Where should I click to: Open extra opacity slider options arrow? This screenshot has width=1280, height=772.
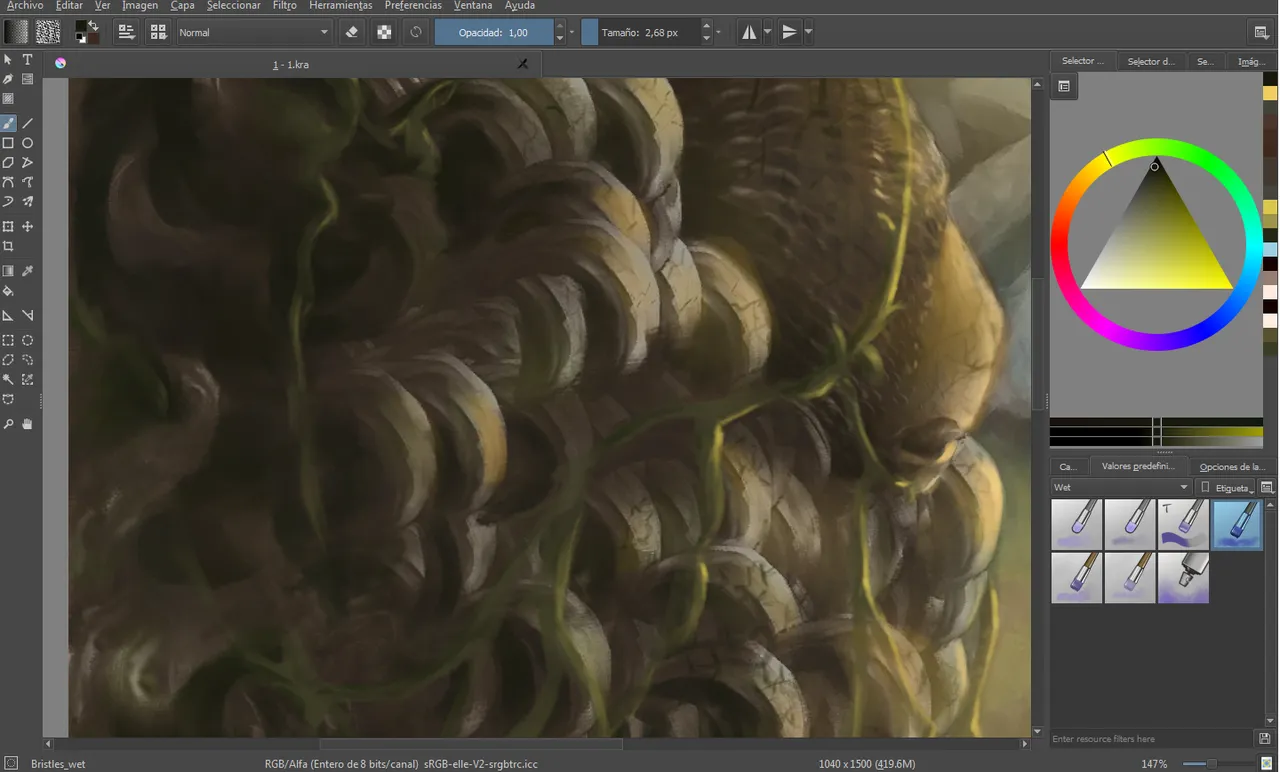[572, 32]
